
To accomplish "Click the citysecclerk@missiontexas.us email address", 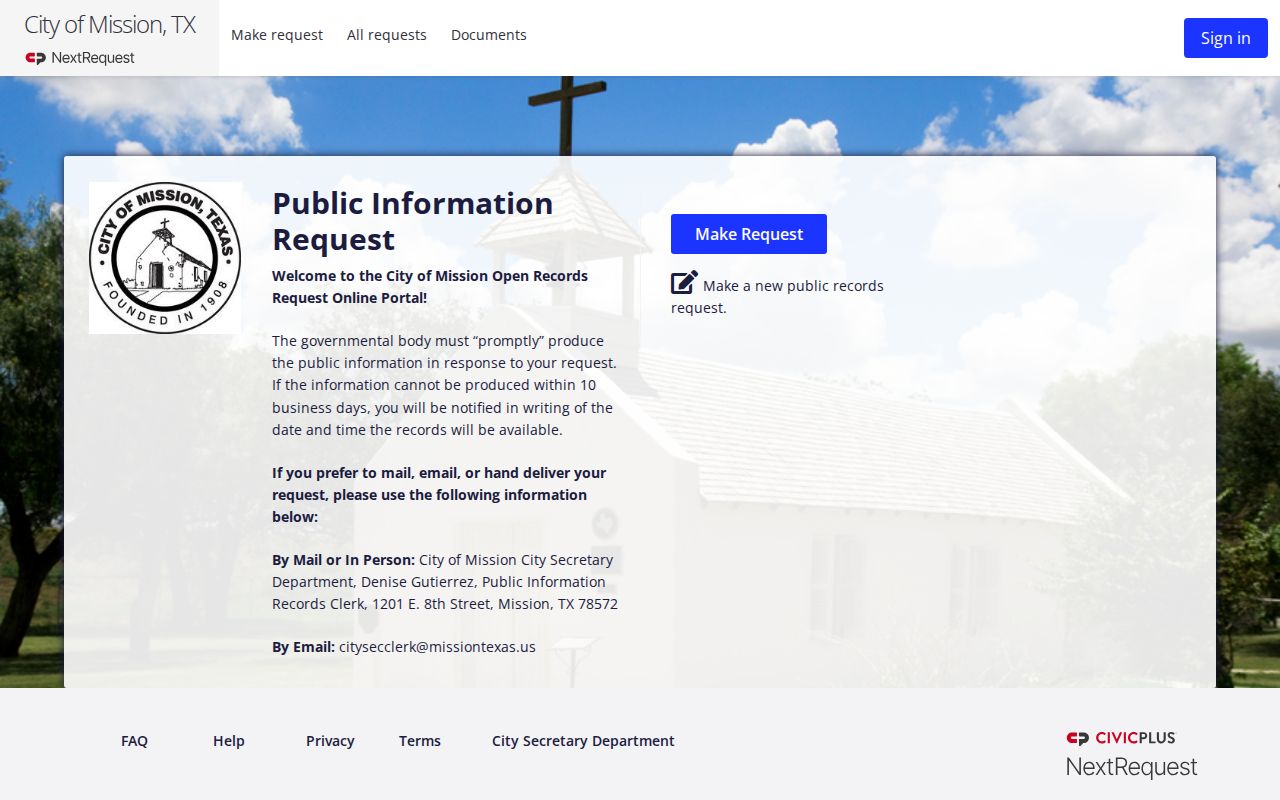I will [437, 647].
